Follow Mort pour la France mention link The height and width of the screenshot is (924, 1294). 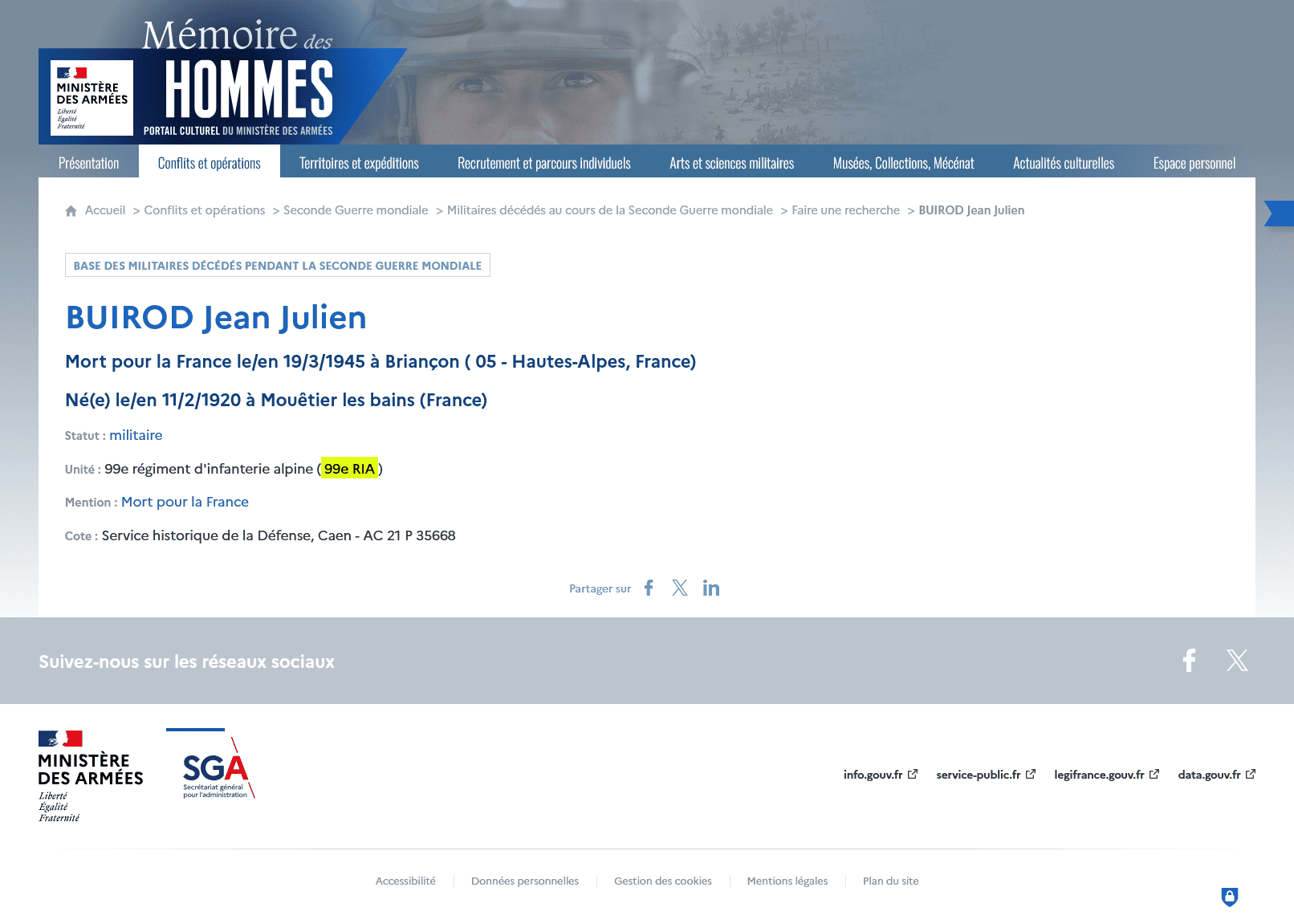point(185,502)
